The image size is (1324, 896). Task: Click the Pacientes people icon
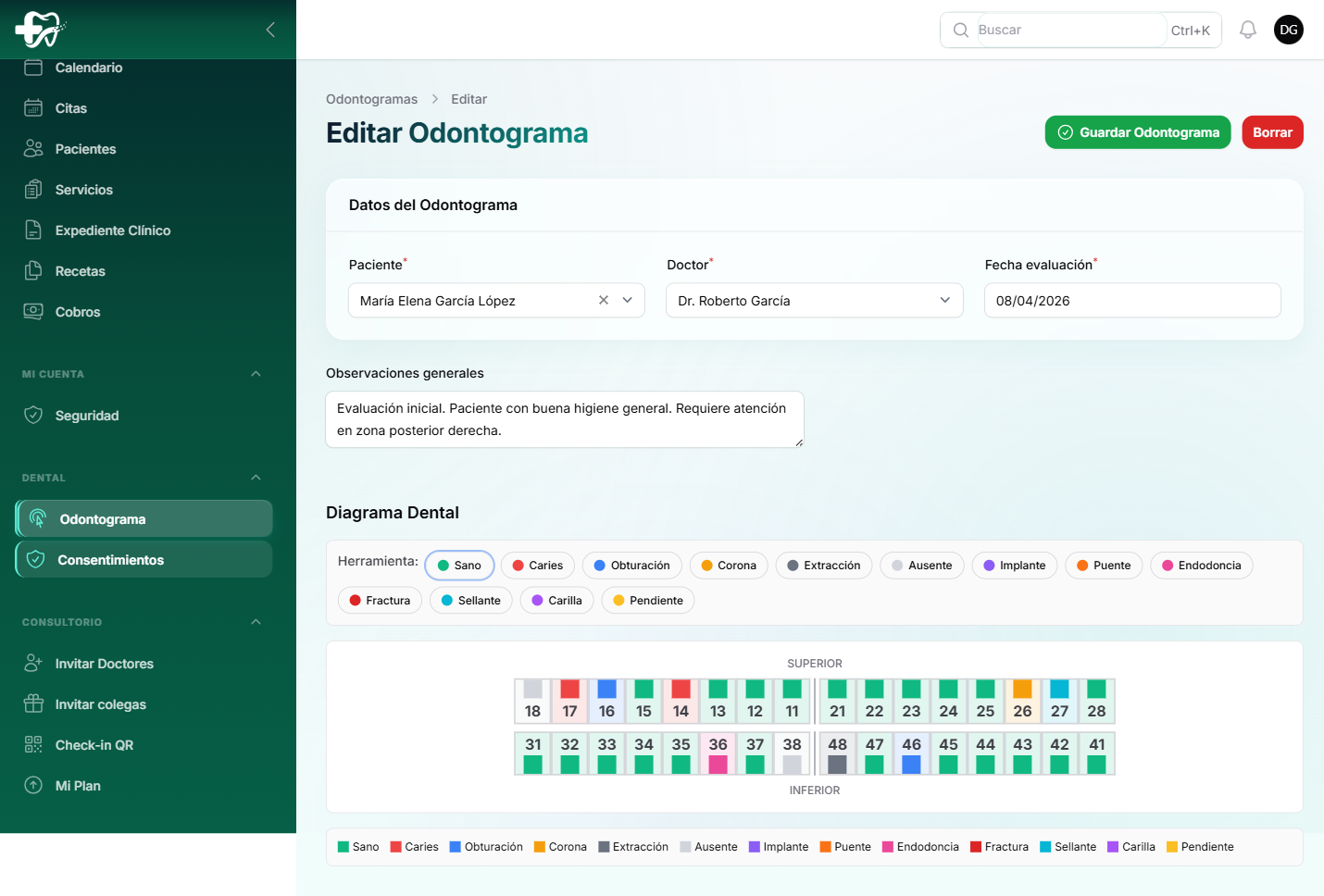pos(33,149)
